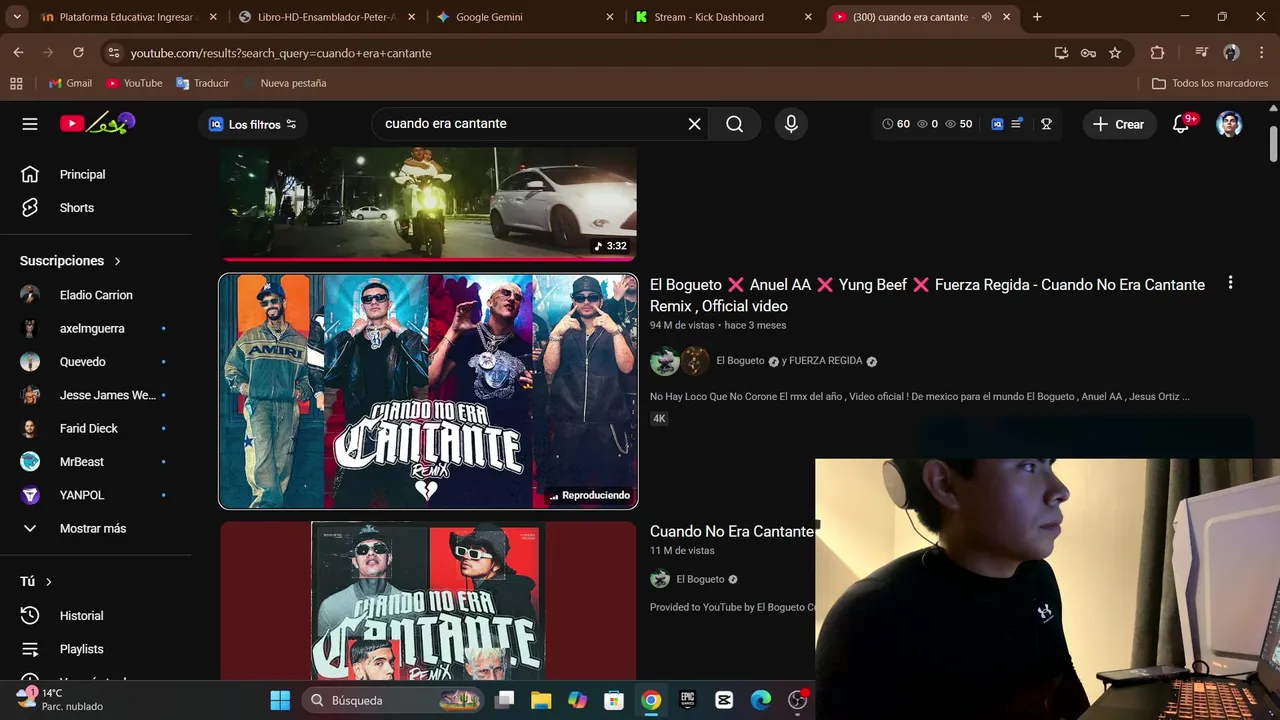This screenshot has width=1280, height=720.
Task: Open the YouTube account avatar menu
Action: point(1229,124)
